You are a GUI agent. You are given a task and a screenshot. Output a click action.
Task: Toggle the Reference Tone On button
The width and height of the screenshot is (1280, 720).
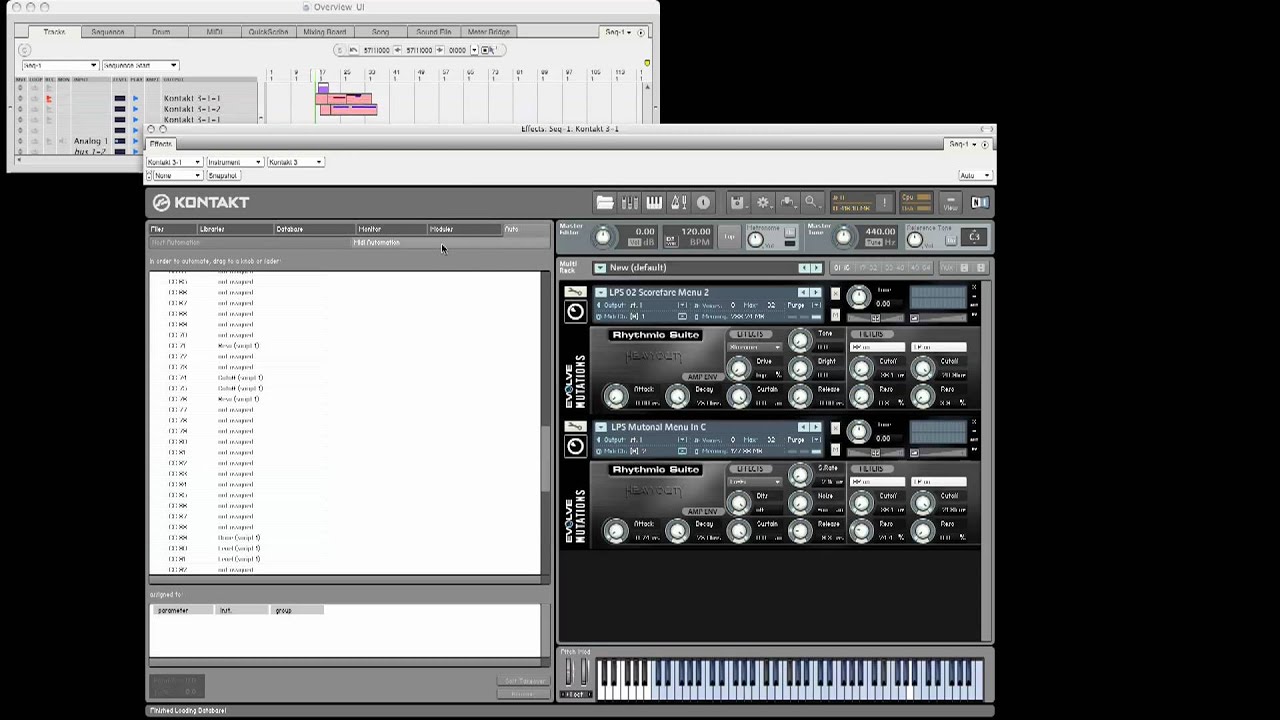click(951, 240)
